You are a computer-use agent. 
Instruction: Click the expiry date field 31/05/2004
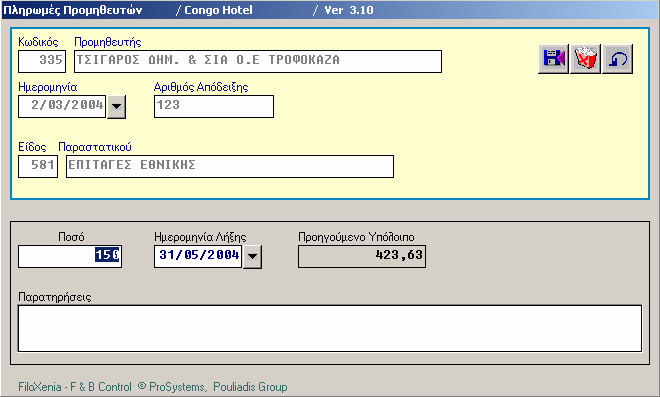point(198,256)
